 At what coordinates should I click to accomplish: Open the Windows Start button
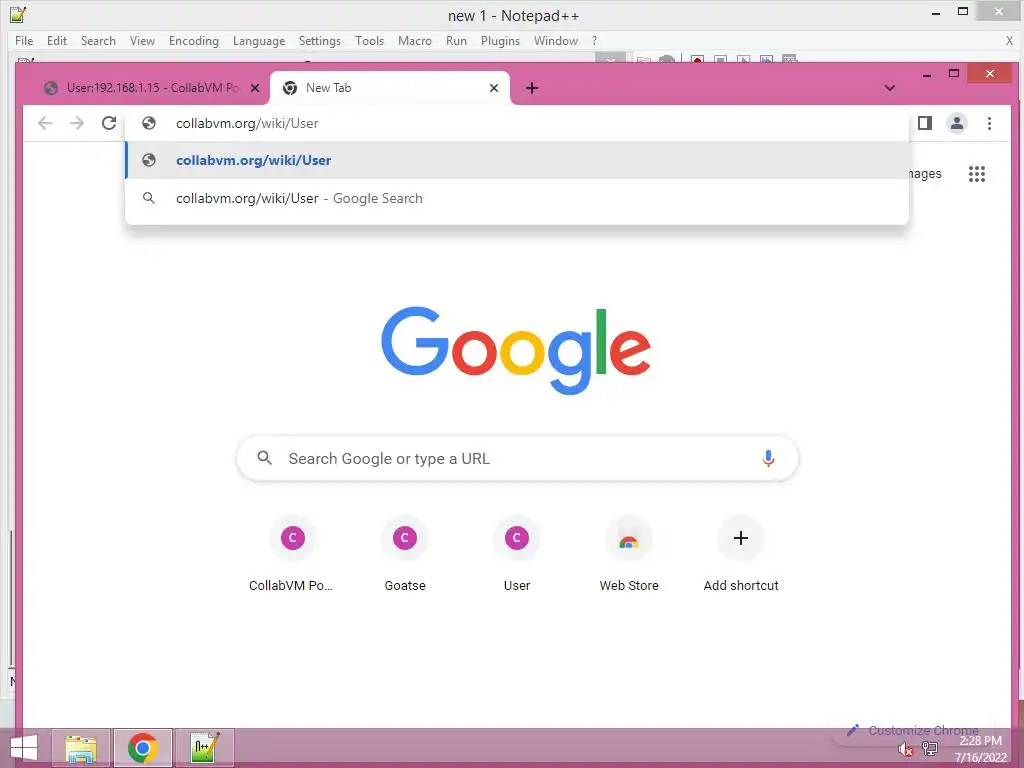click(24, 748)
